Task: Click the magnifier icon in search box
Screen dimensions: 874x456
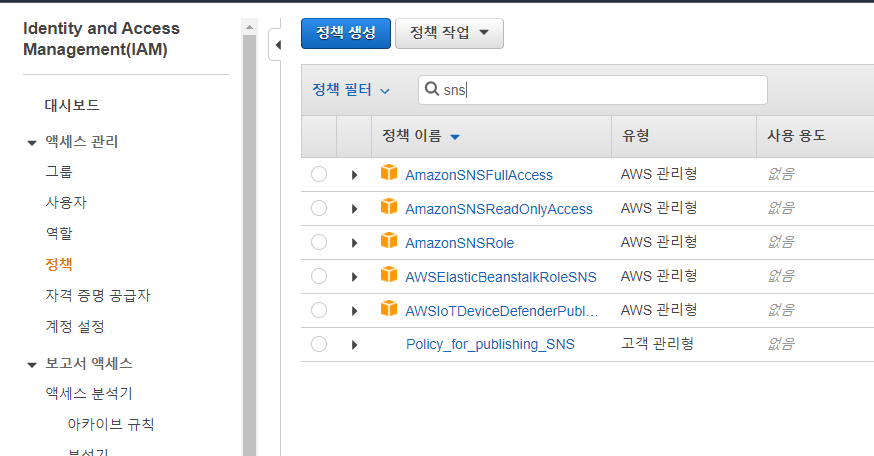Action: [x=431, y=89]
